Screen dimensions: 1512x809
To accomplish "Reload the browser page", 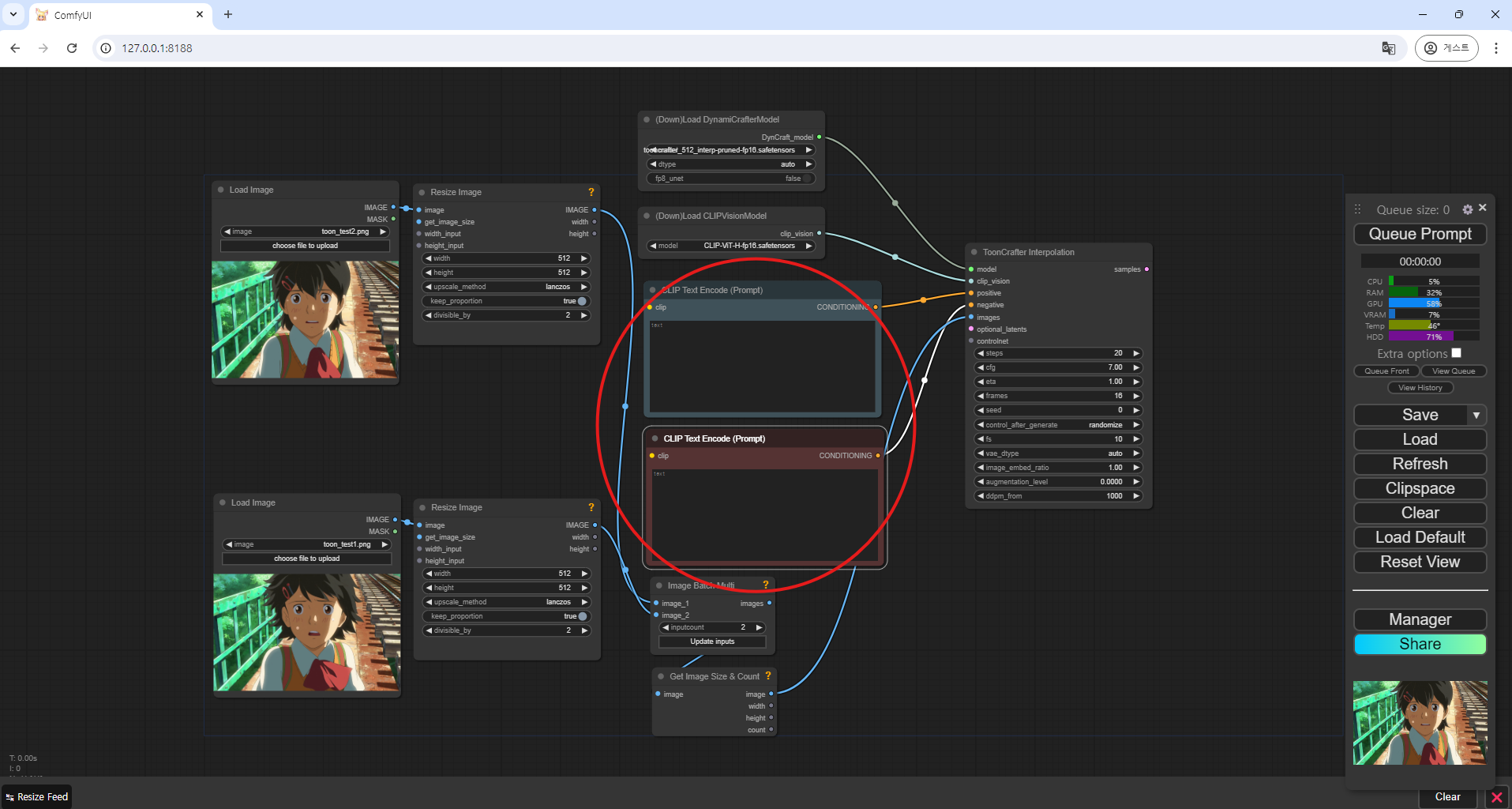I will [72, 48].
